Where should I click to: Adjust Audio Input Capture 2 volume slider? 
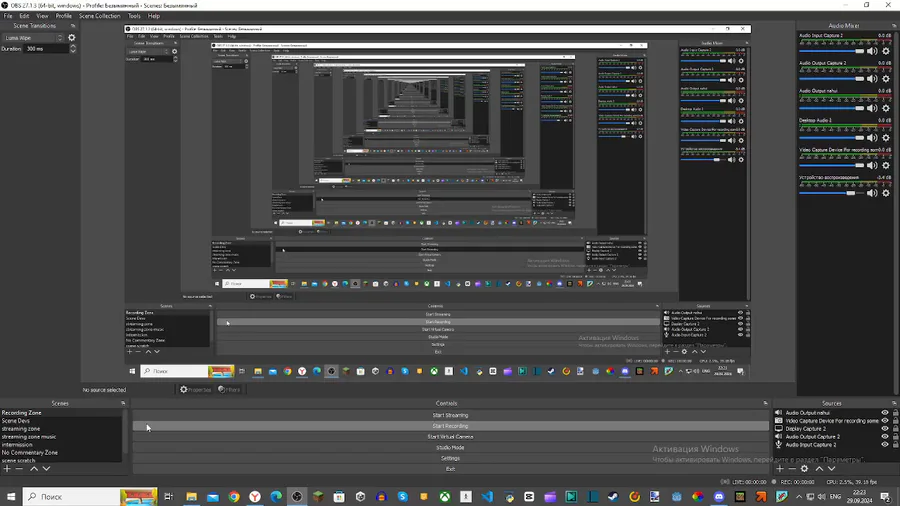point(832,51)
